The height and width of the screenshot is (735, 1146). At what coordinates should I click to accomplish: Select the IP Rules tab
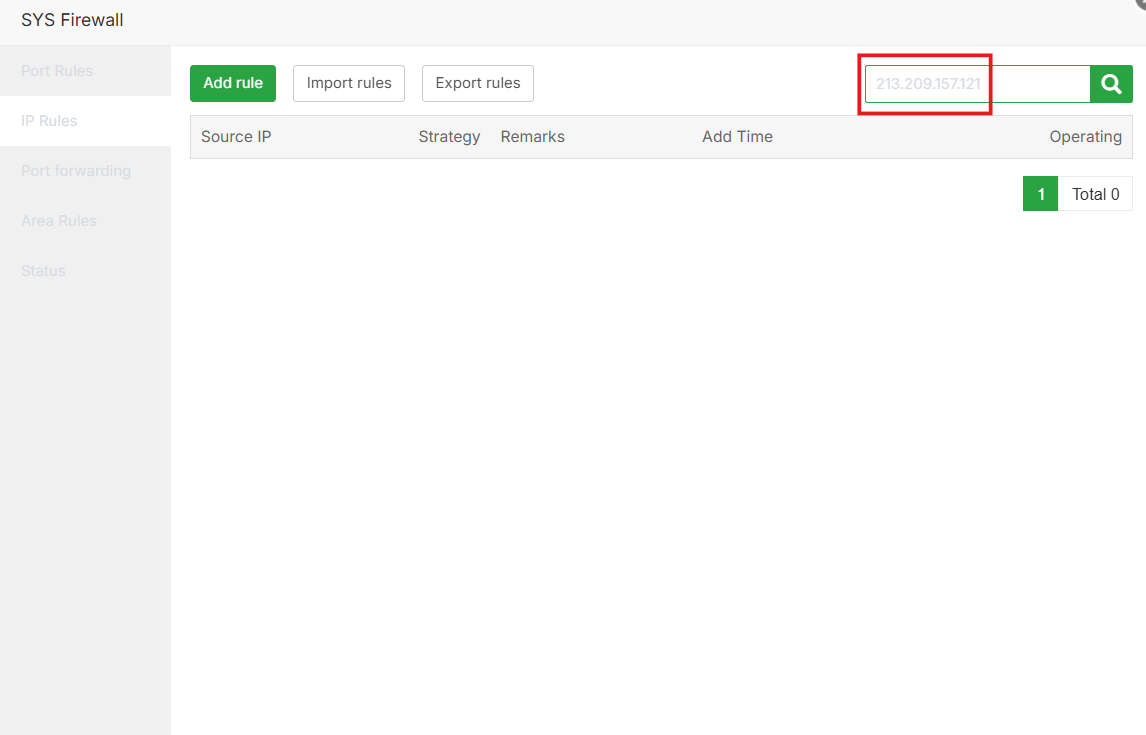[x=86, y=121]
